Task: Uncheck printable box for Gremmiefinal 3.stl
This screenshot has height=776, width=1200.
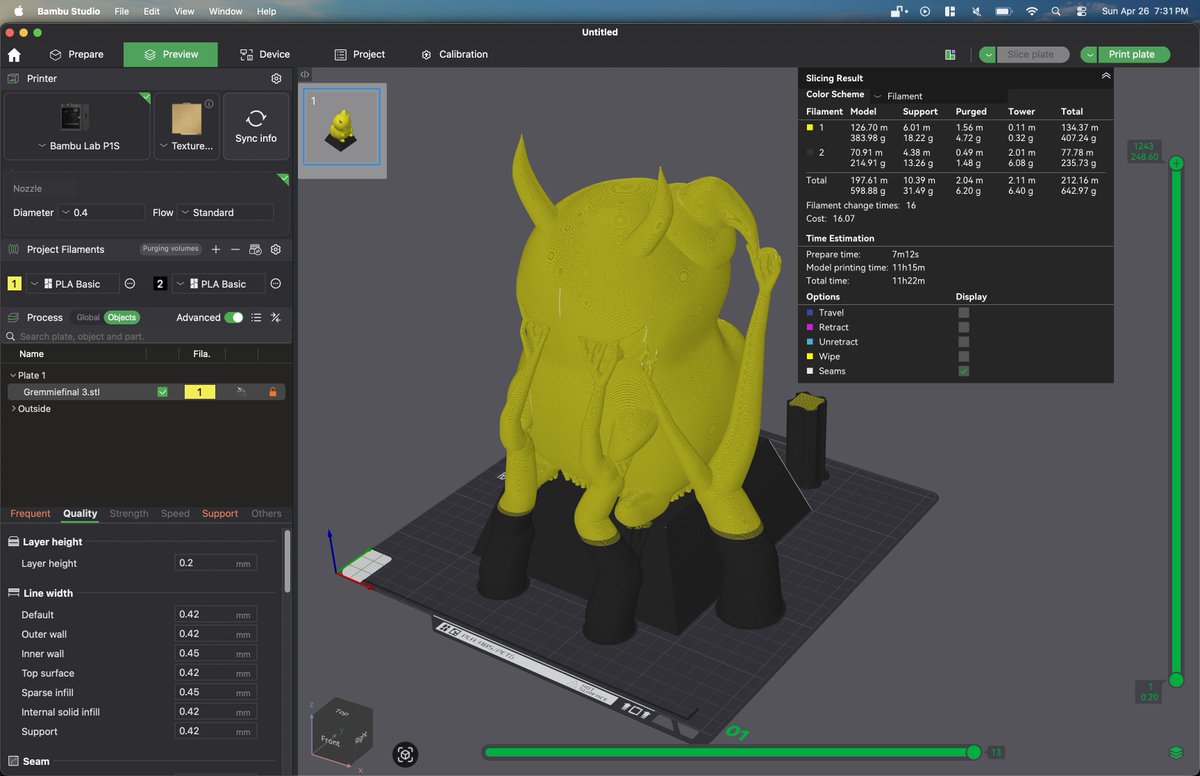Action: [162, 393]
